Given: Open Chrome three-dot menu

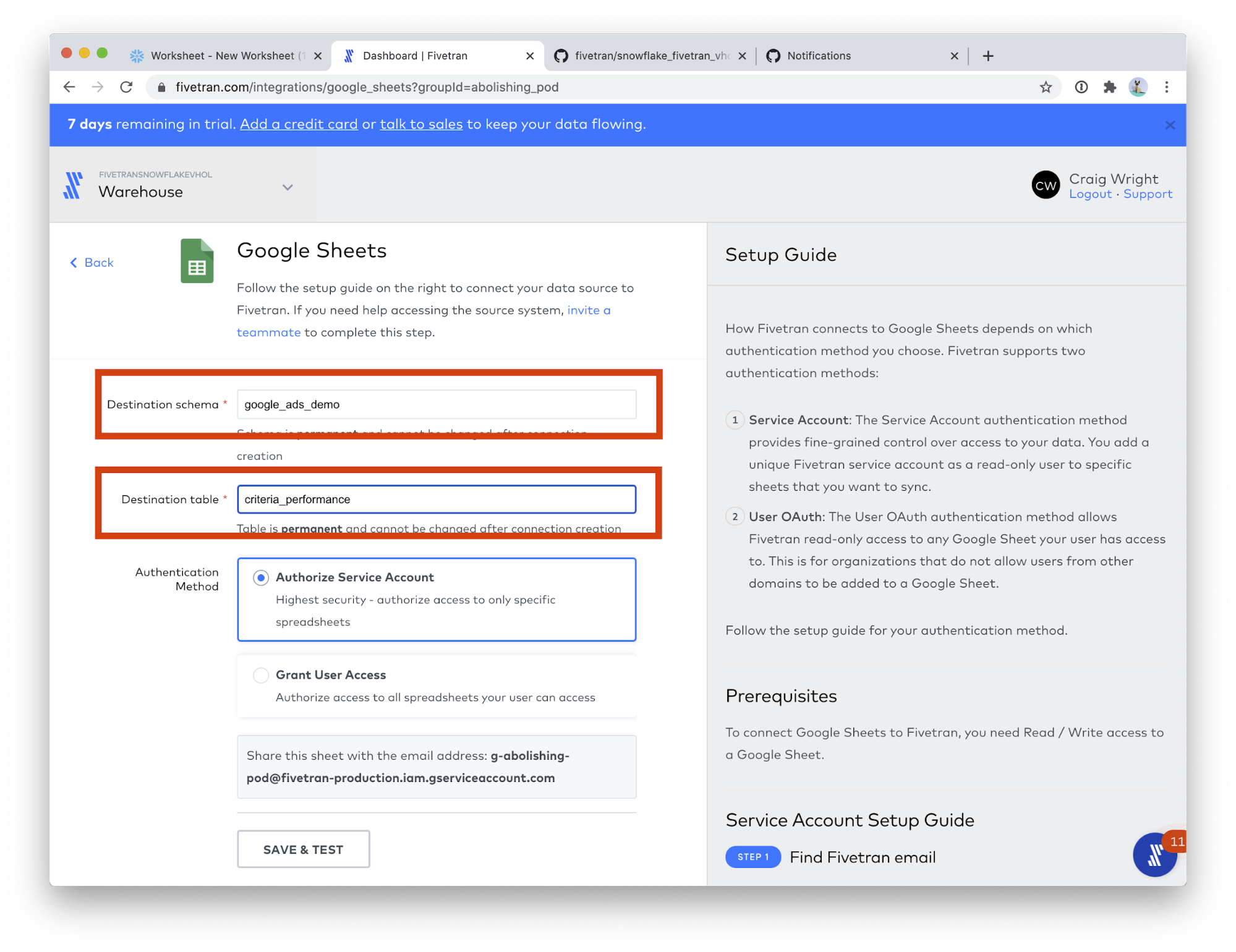Looking at the screenshot, I should point(1167,87).
